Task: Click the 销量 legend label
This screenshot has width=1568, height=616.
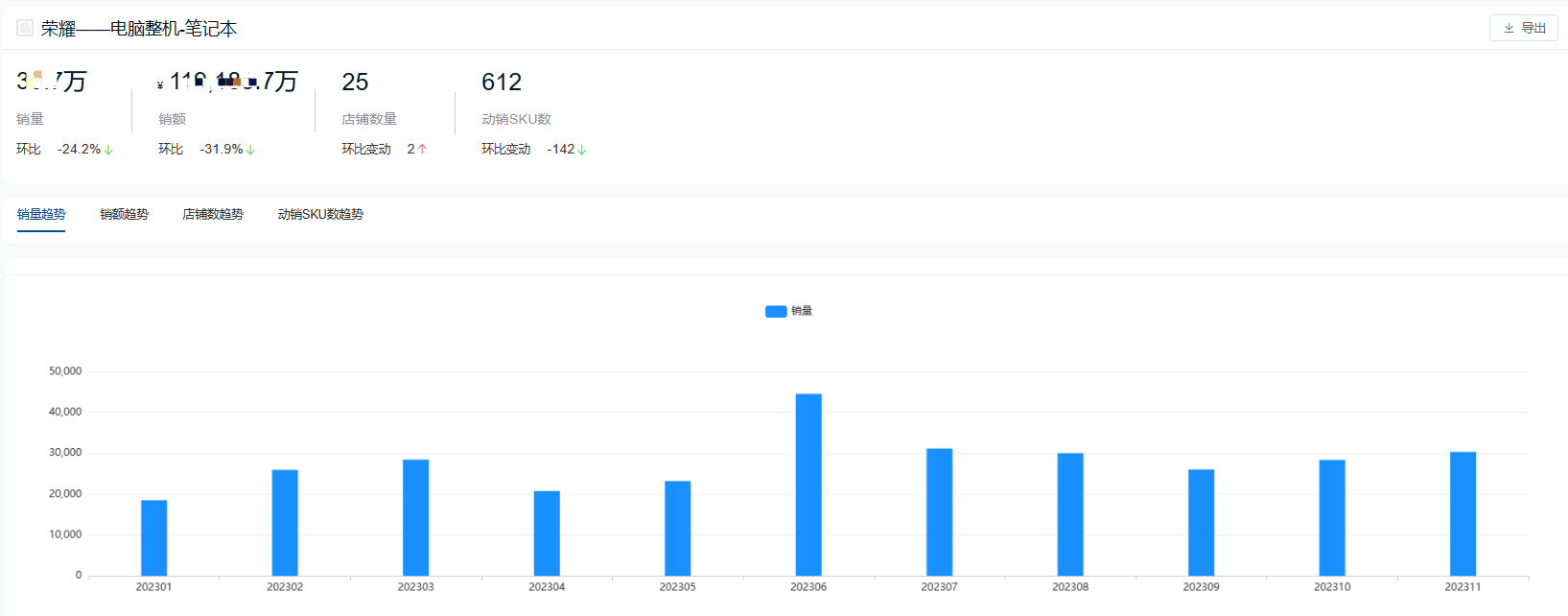Action: [802, 311]
